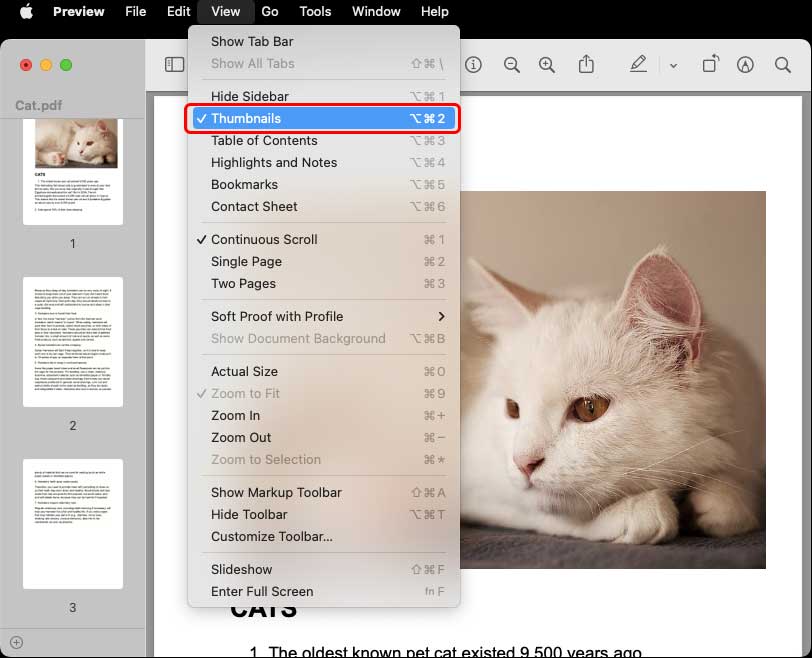
Task: Open the Help menu
Action: point(434,11)
